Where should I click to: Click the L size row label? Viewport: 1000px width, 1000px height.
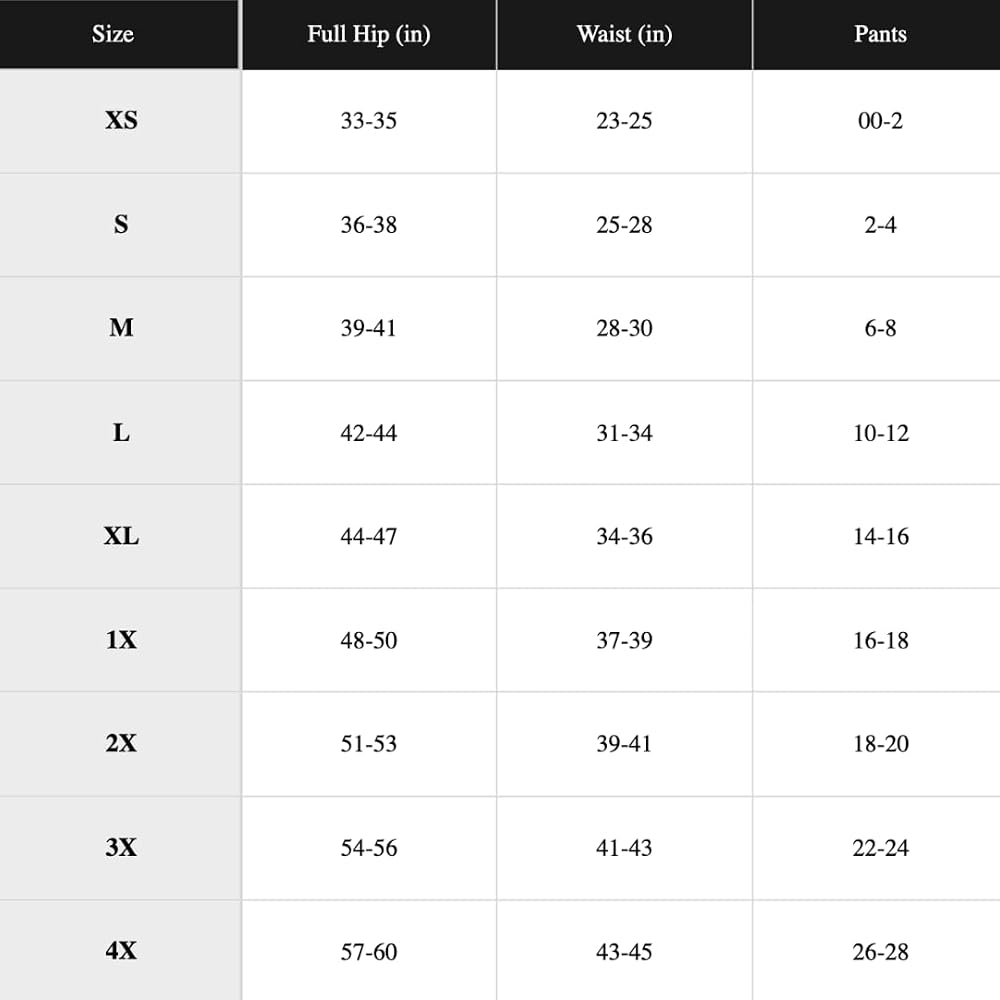(121, 432)
